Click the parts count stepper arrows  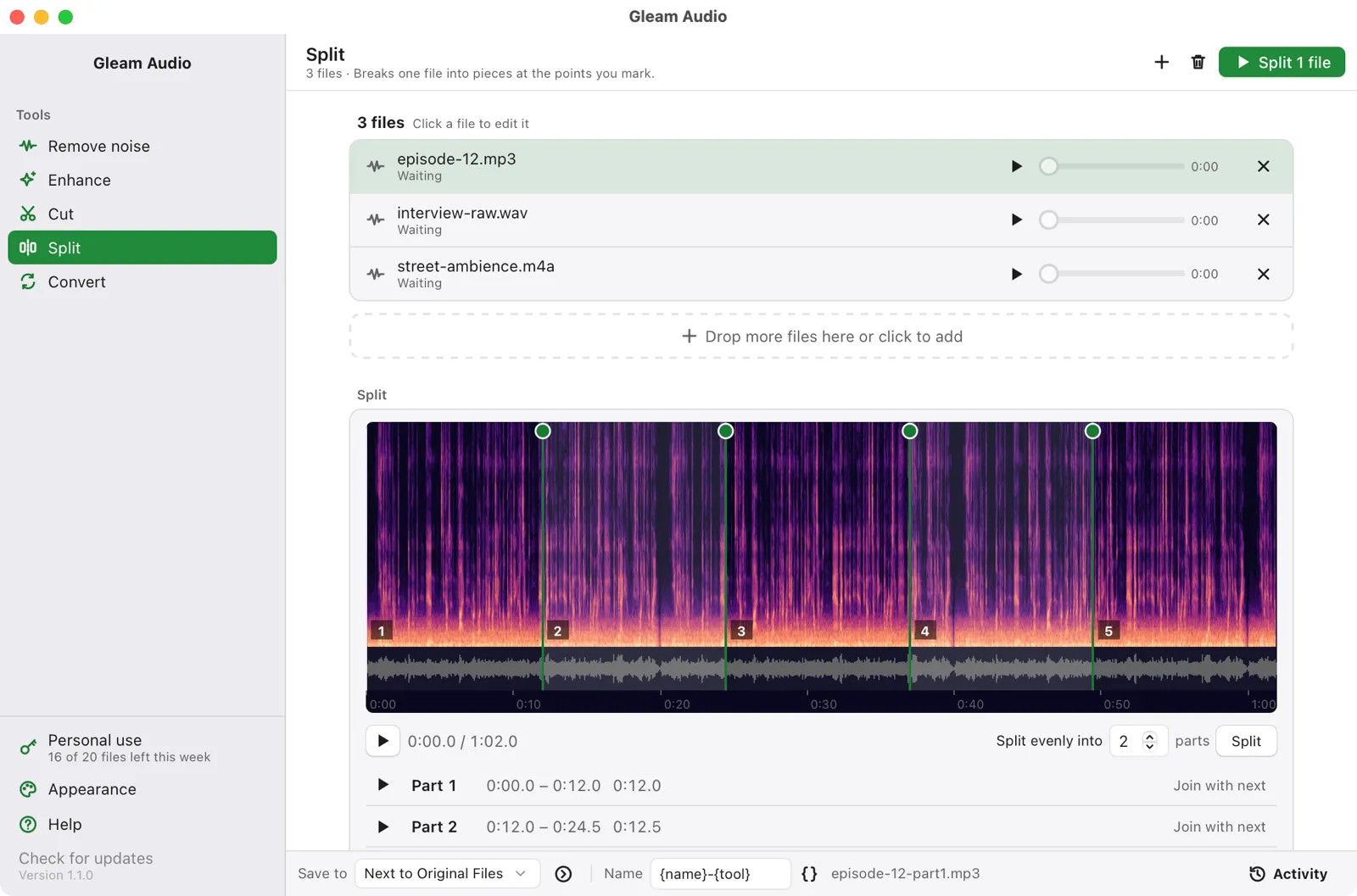coord(1150,741)
